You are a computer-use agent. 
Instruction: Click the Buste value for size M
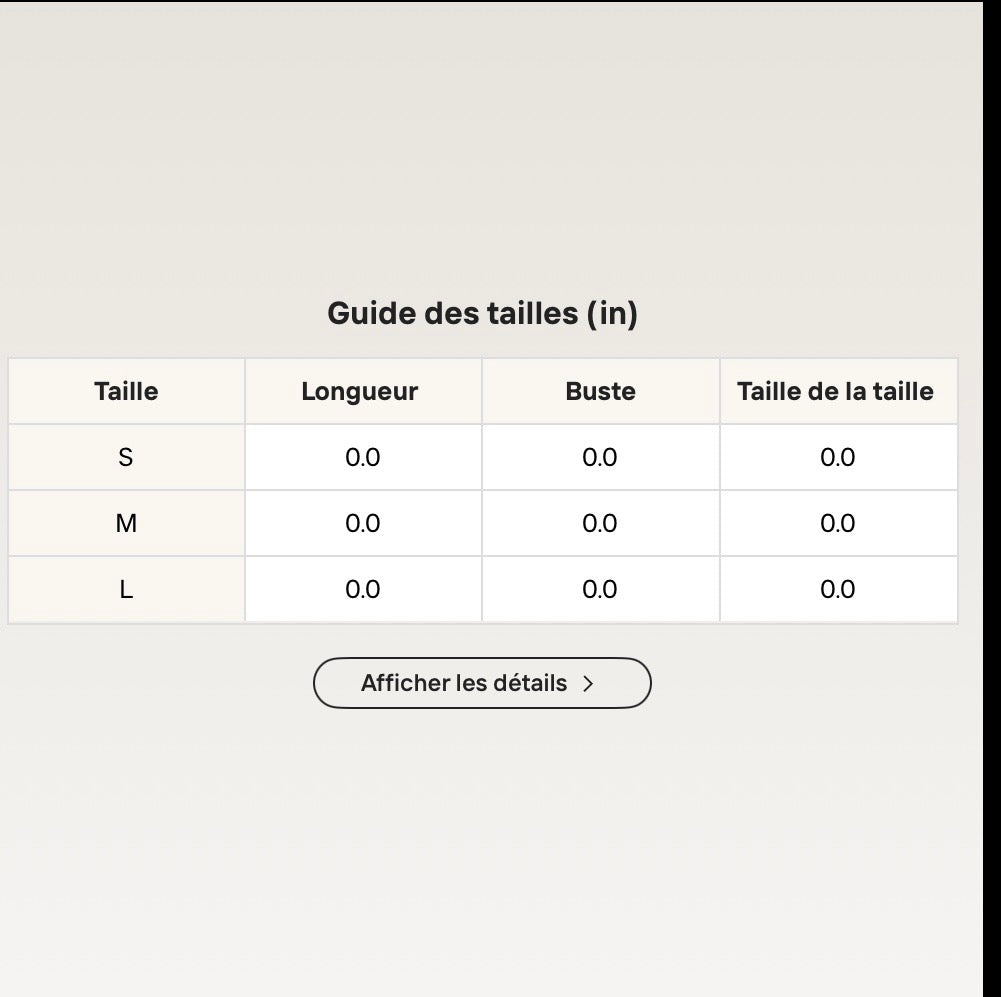(601, 523)
